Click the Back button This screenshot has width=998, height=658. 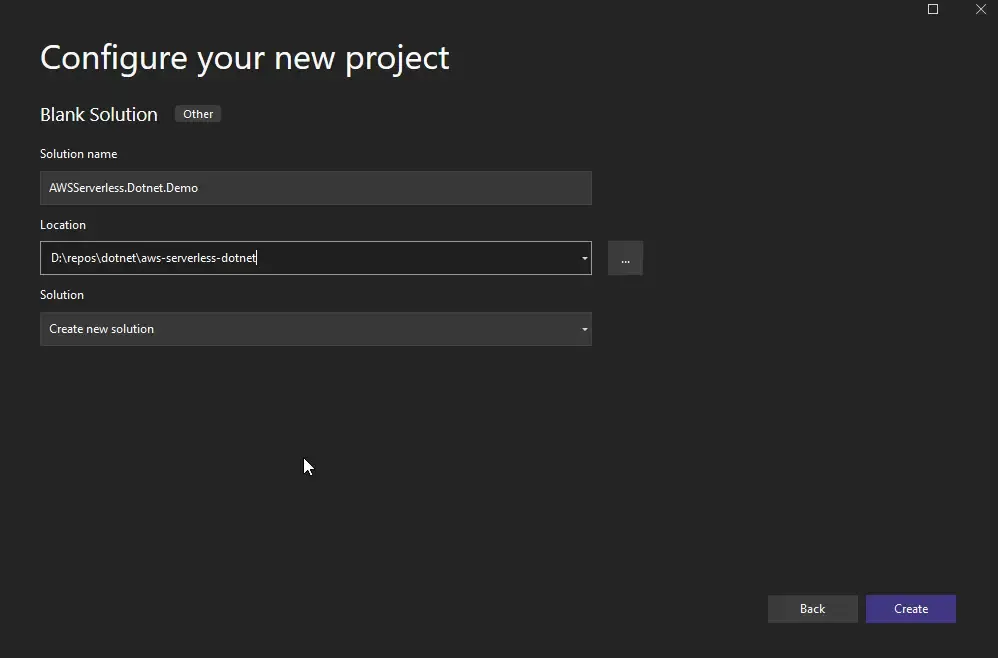point(812,609)
